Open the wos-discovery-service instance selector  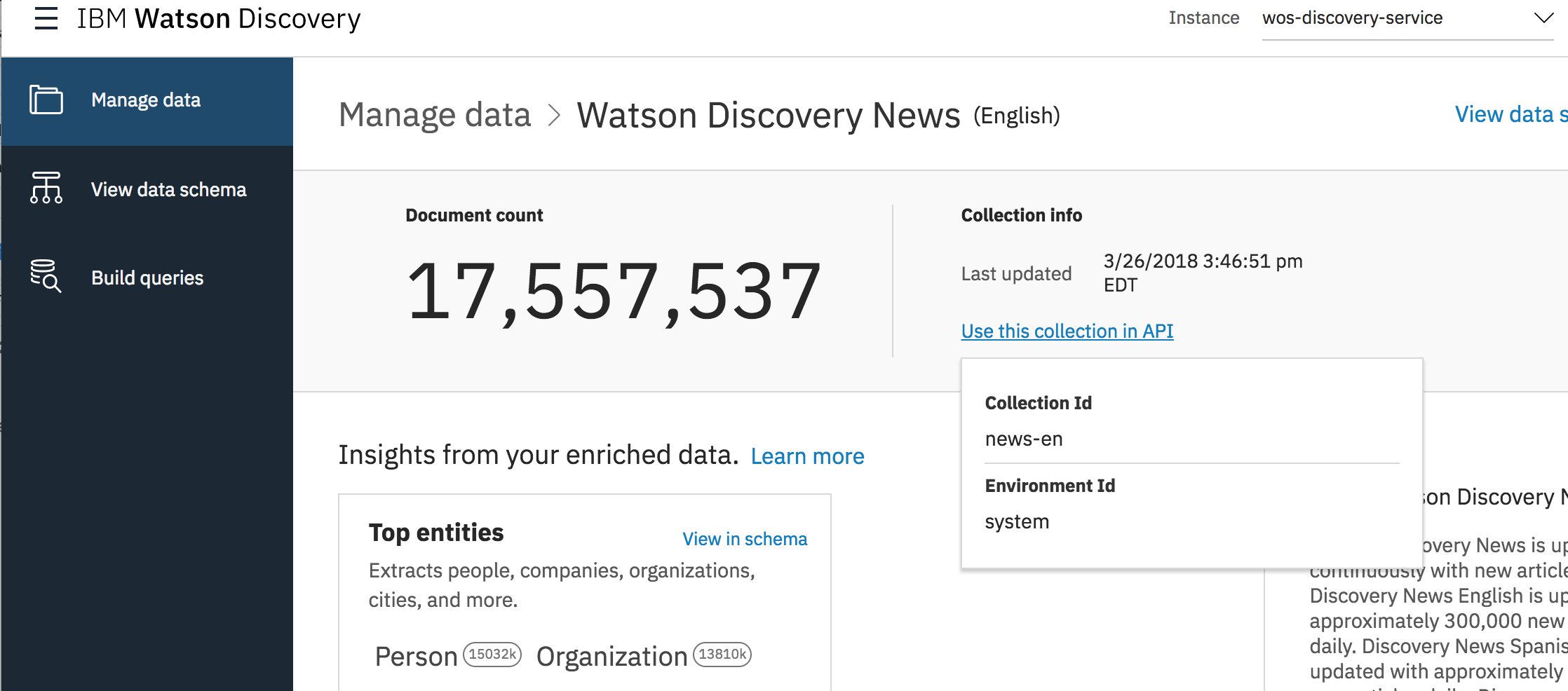point(1407,19)
